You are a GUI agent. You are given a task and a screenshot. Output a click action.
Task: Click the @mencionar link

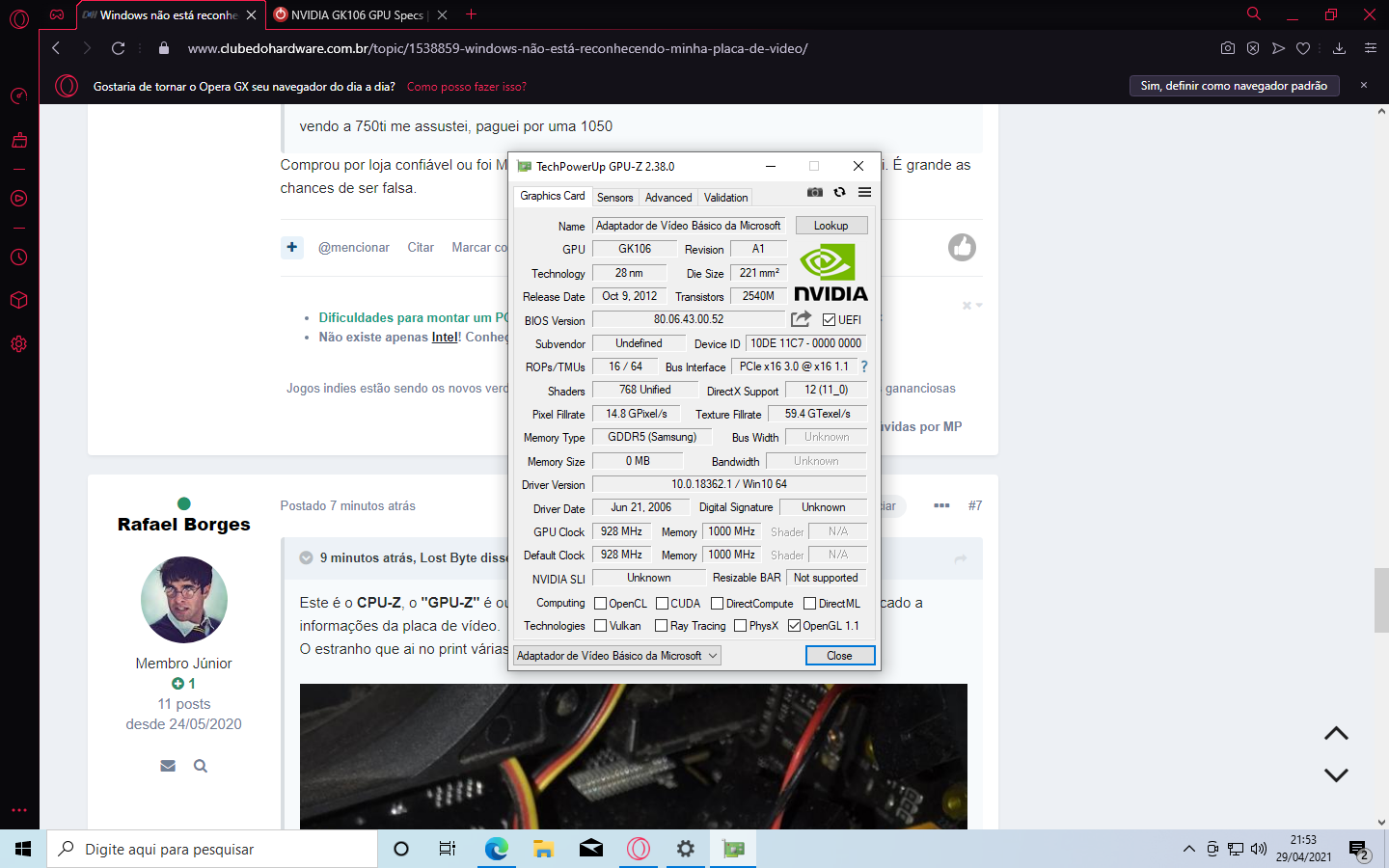(x=354, y=248)
